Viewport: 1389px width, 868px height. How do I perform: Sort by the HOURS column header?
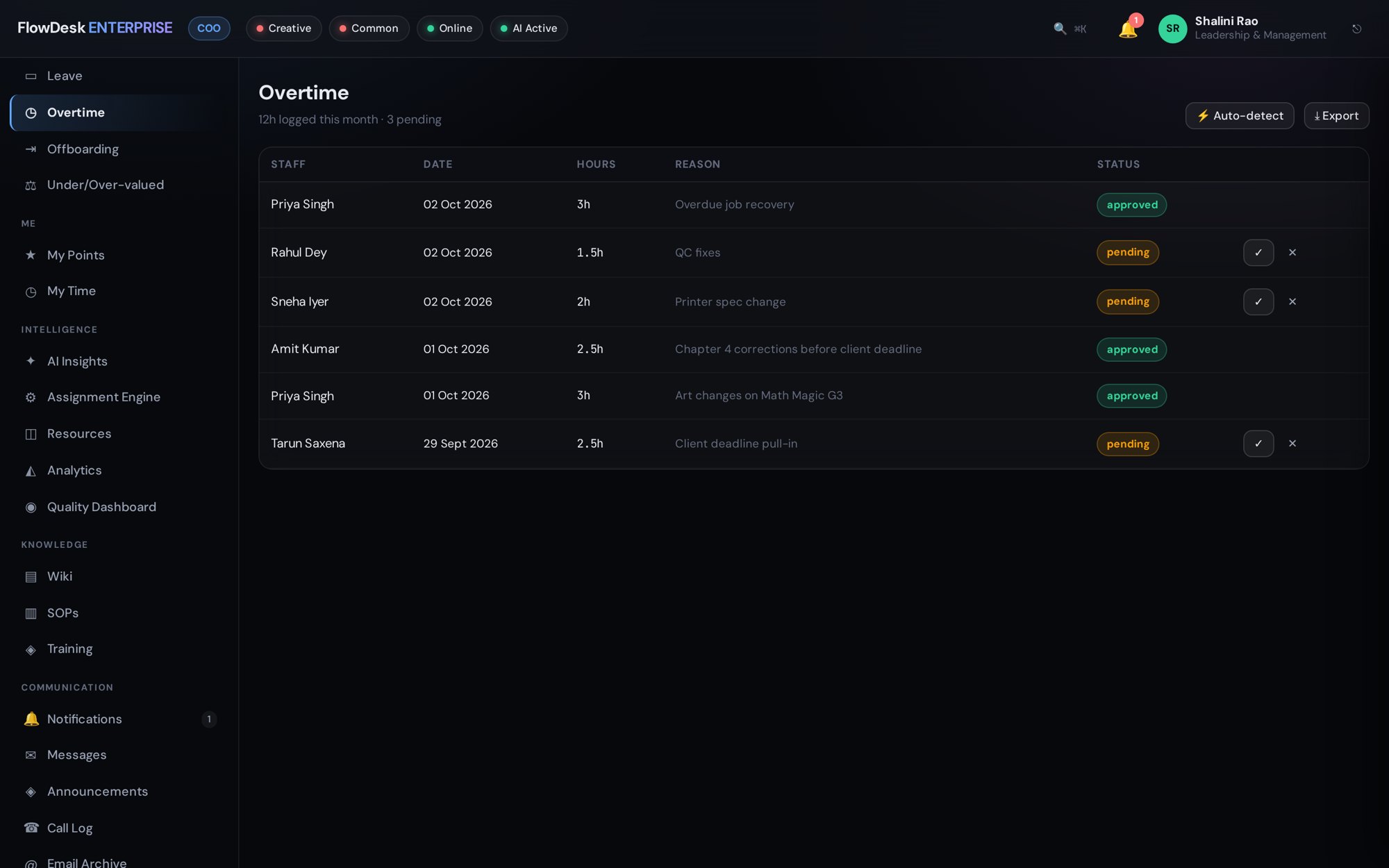pos(596,165)
